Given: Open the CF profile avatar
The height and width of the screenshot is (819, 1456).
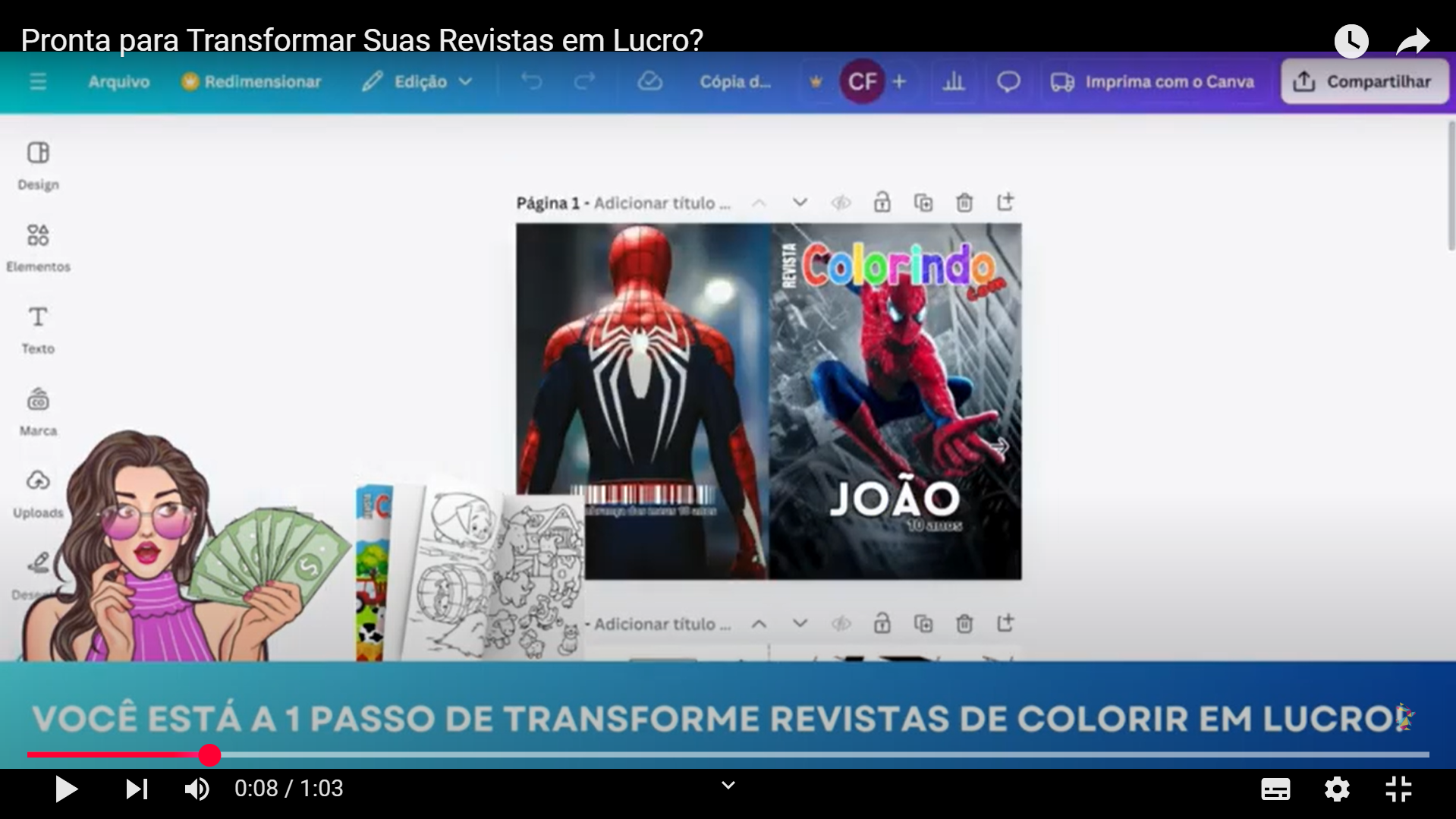Looking at the screenshot, I should tap(862, 81).
